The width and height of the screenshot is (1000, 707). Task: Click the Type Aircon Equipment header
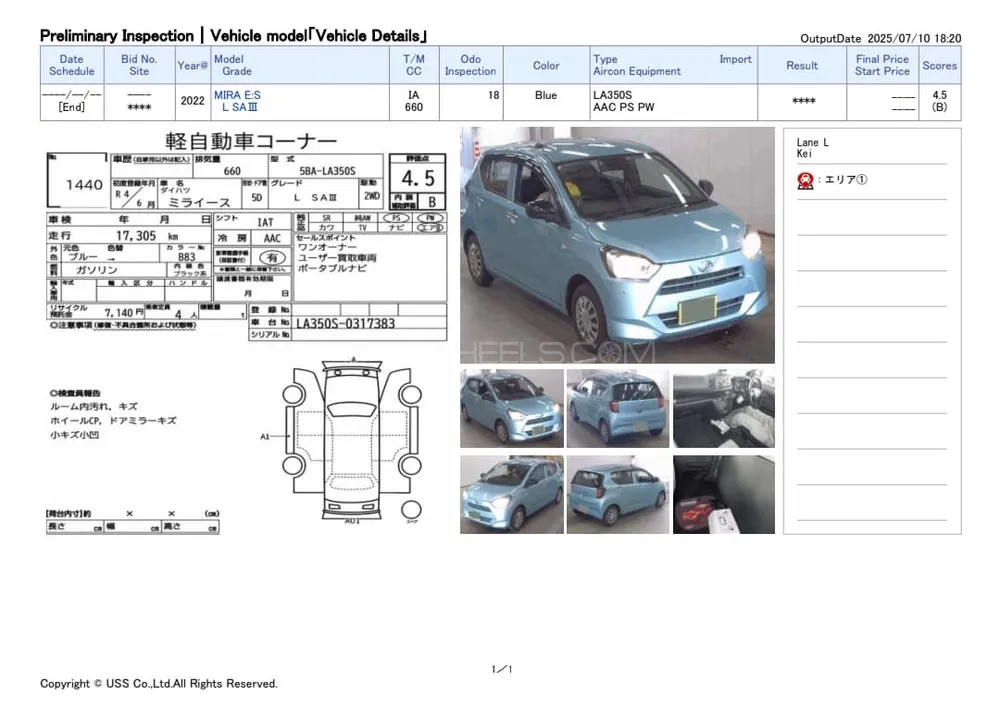(636, 65)
